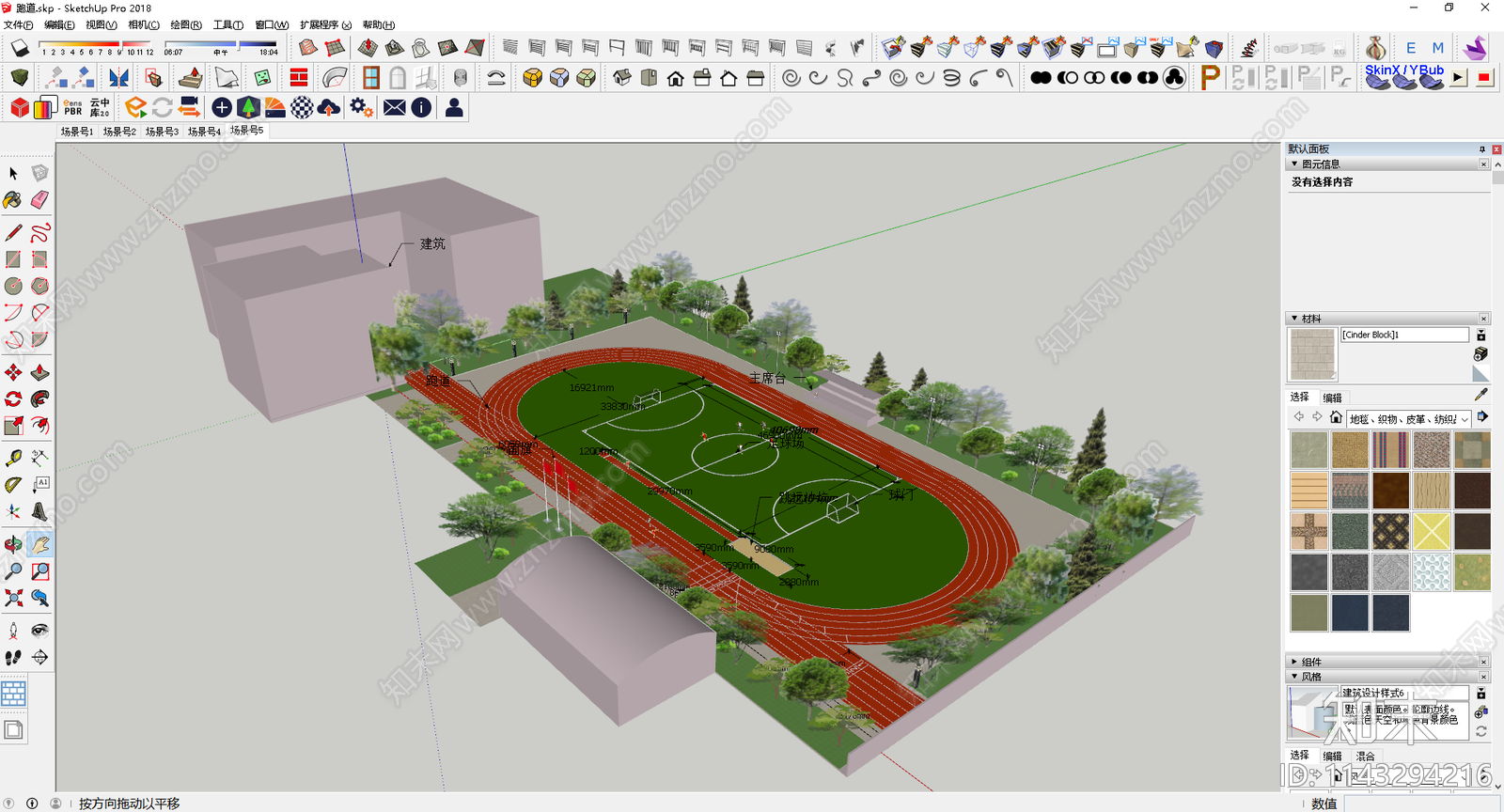Select yellow cross-pattern material swatch
This screenshot has height=812, width=1504.
1432,531
